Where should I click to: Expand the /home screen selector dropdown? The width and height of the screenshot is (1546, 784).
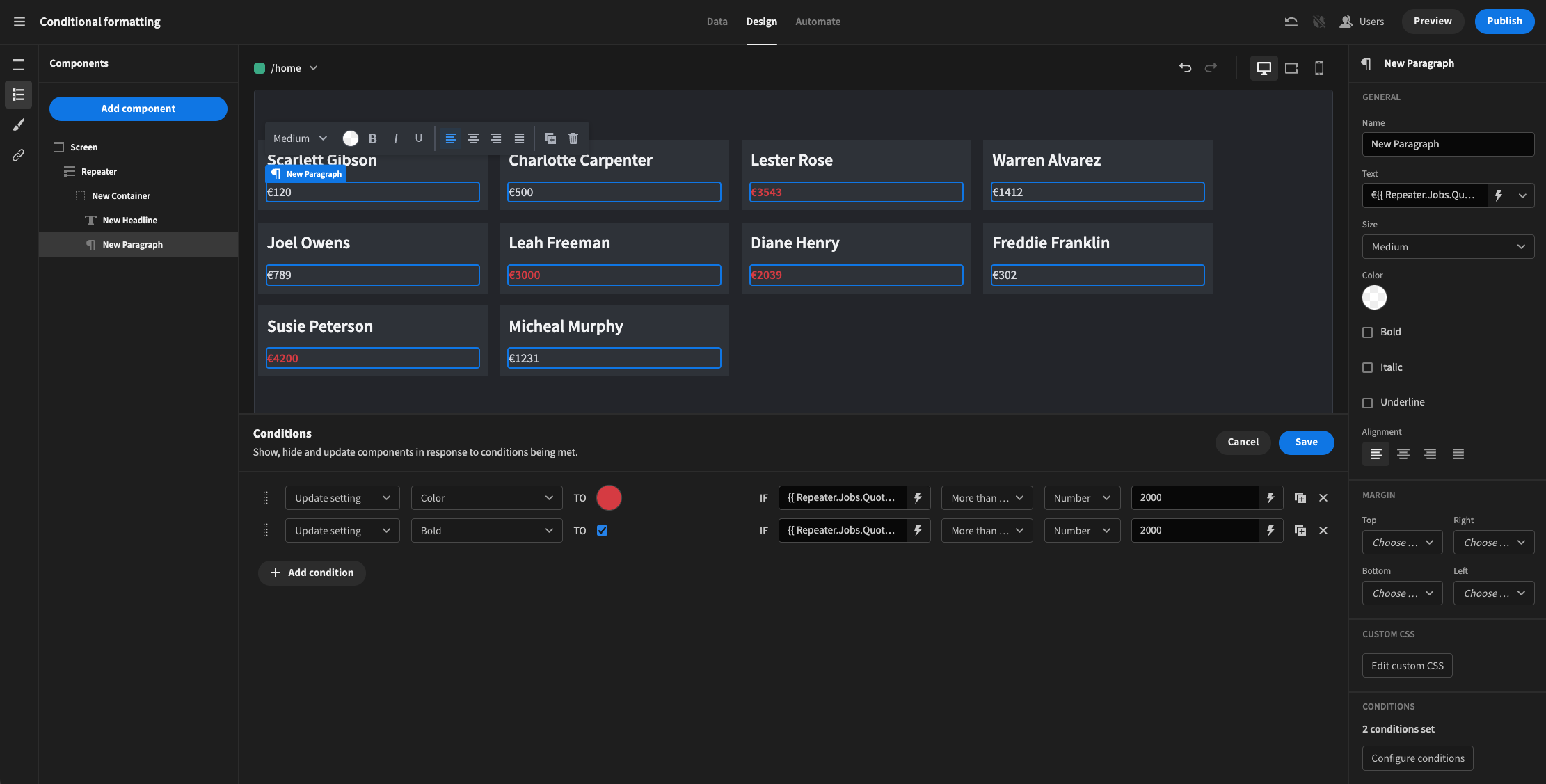point(313,68)
